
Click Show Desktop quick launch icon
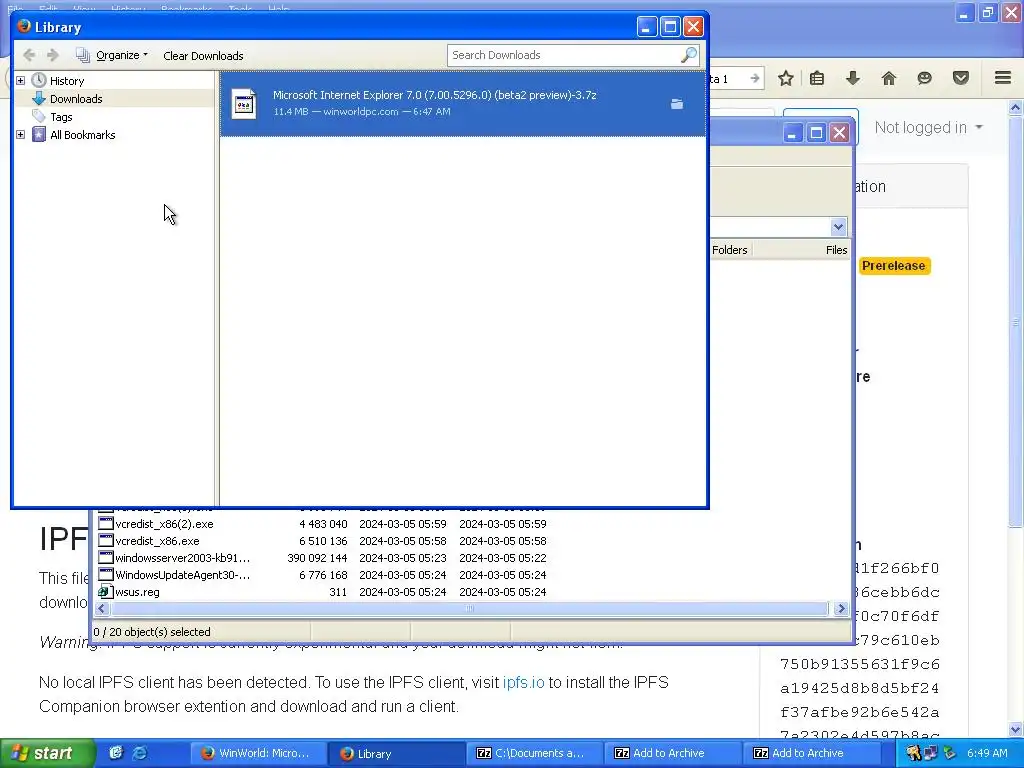coord(116,753)
